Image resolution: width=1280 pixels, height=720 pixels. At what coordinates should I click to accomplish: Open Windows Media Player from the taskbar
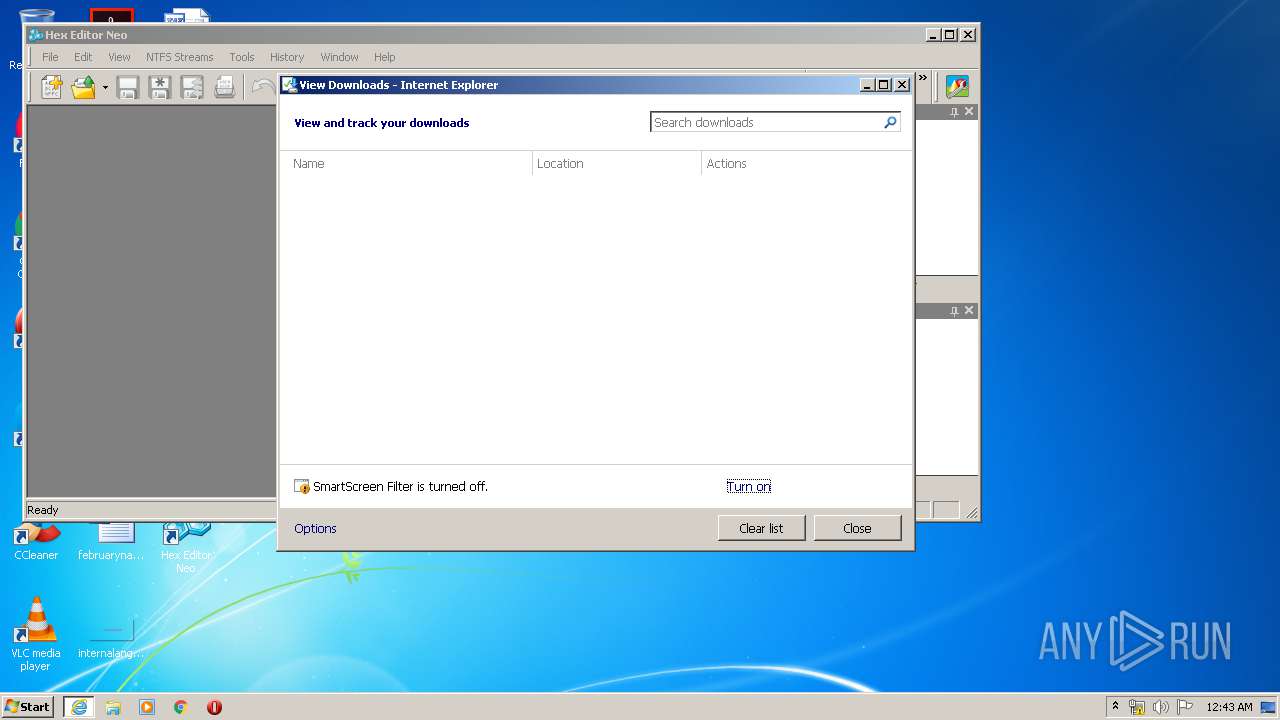coord(147,706)
